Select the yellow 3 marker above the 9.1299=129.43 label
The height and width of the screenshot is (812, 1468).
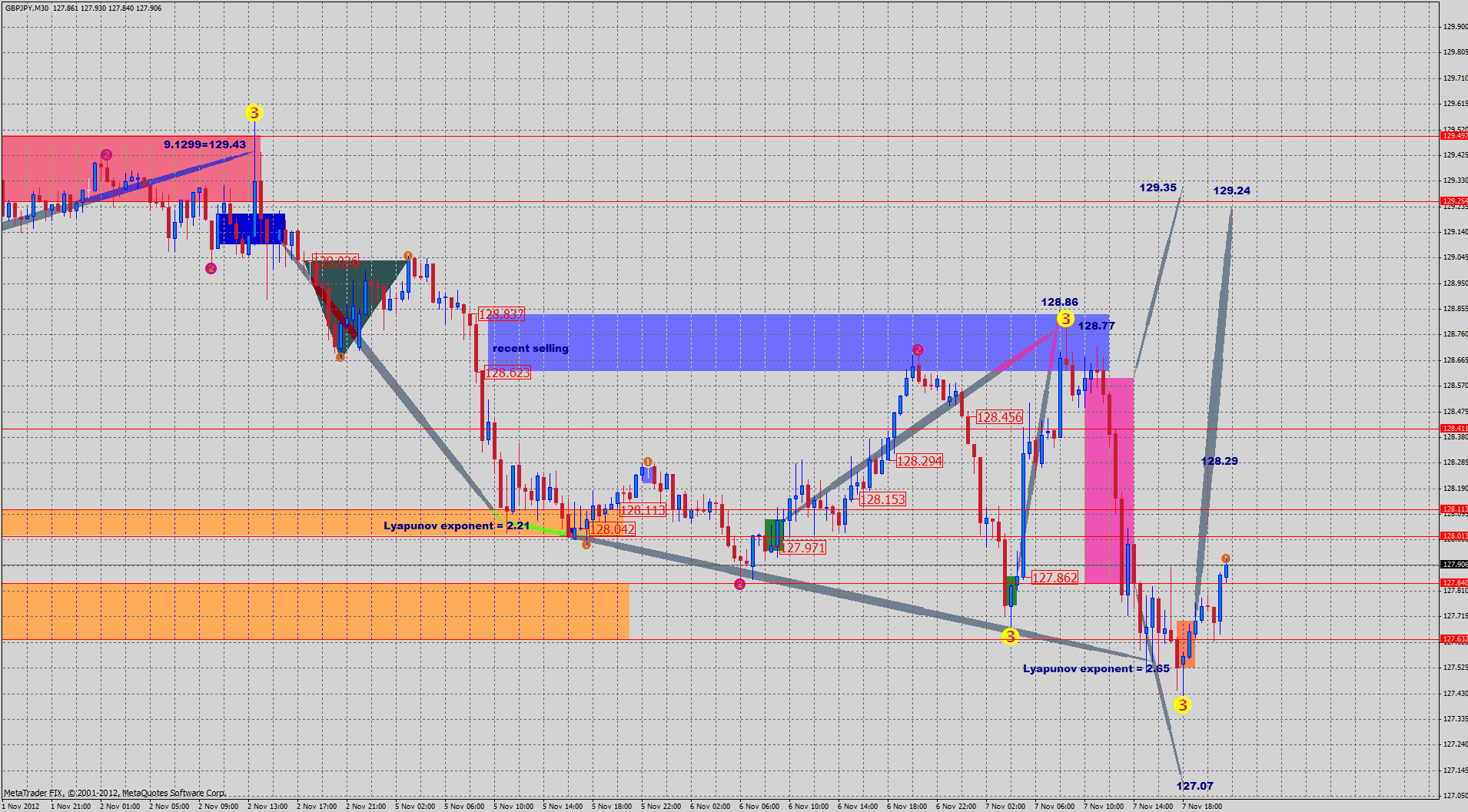click(254, 113)
